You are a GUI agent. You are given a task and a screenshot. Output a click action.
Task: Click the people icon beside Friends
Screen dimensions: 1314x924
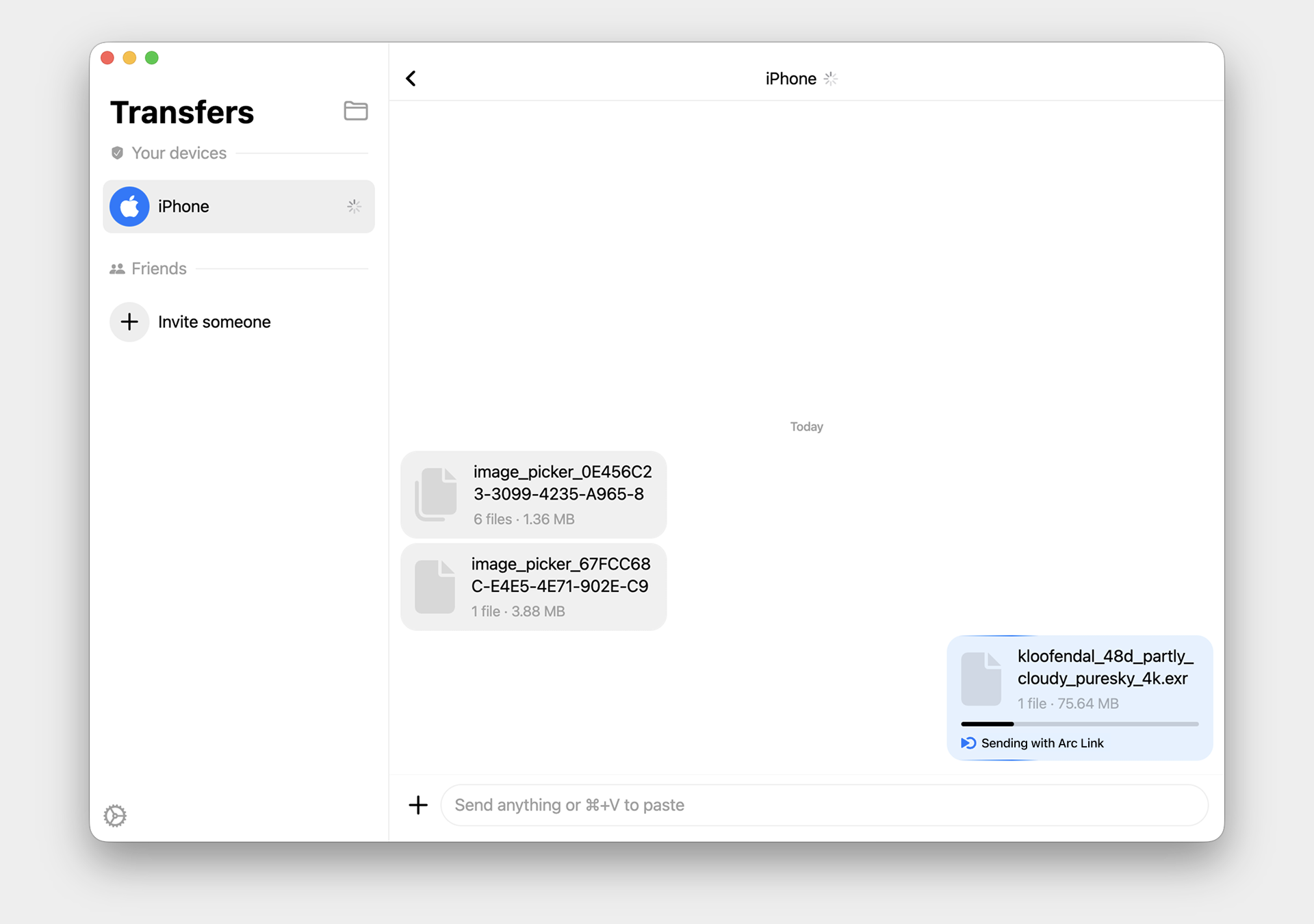click(117, 268)
